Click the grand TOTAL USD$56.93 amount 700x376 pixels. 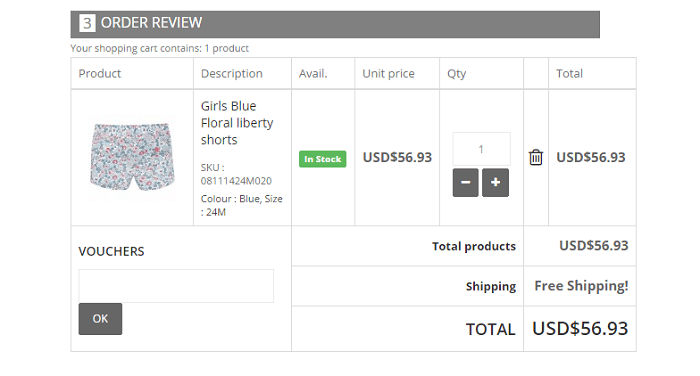coord(580,329)
